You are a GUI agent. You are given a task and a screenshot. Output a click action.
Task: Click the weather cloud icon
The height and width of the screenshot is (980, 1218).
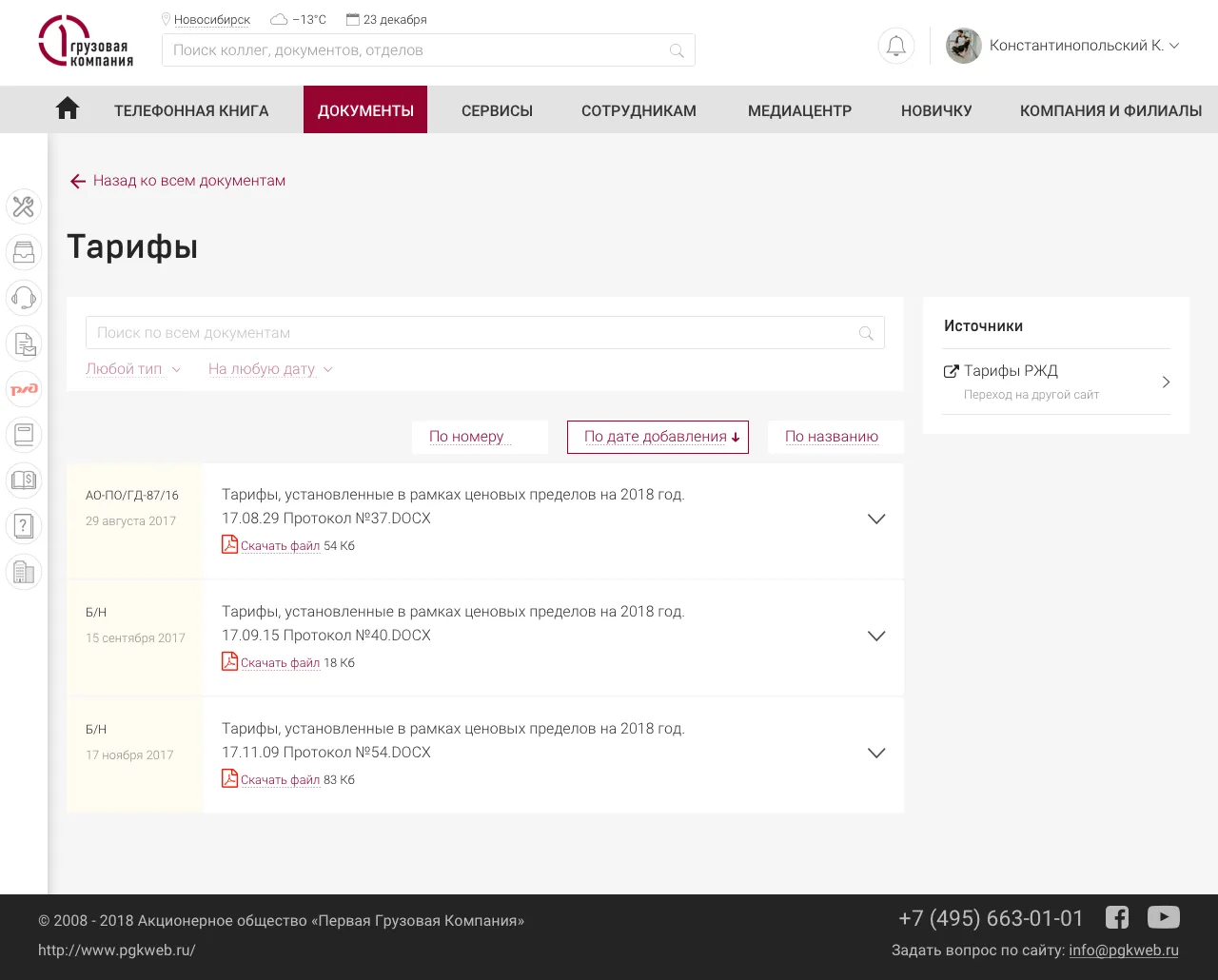pyautogui.click(x=279, y=19)
